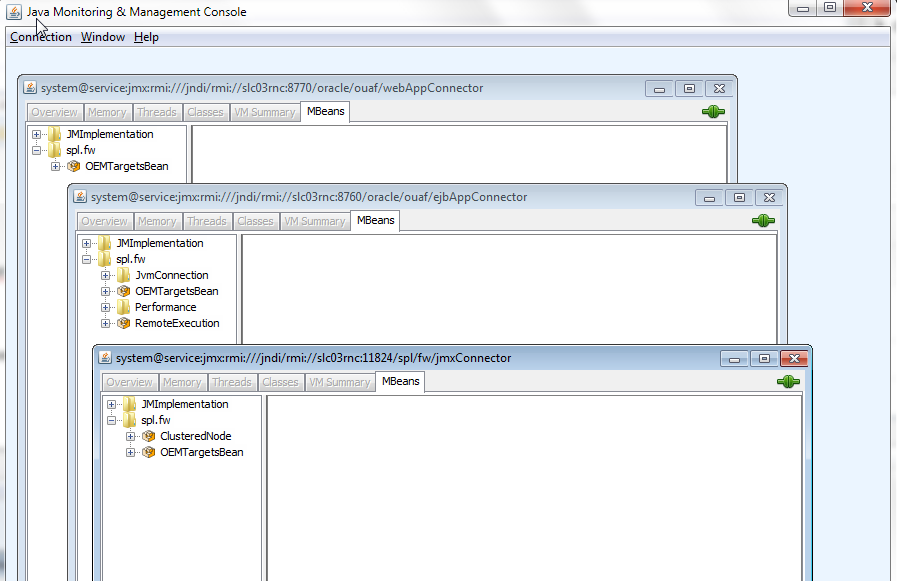The height and width of the screenshot is (581, 897).
Task: Open the Help menu
Action: 146,37
